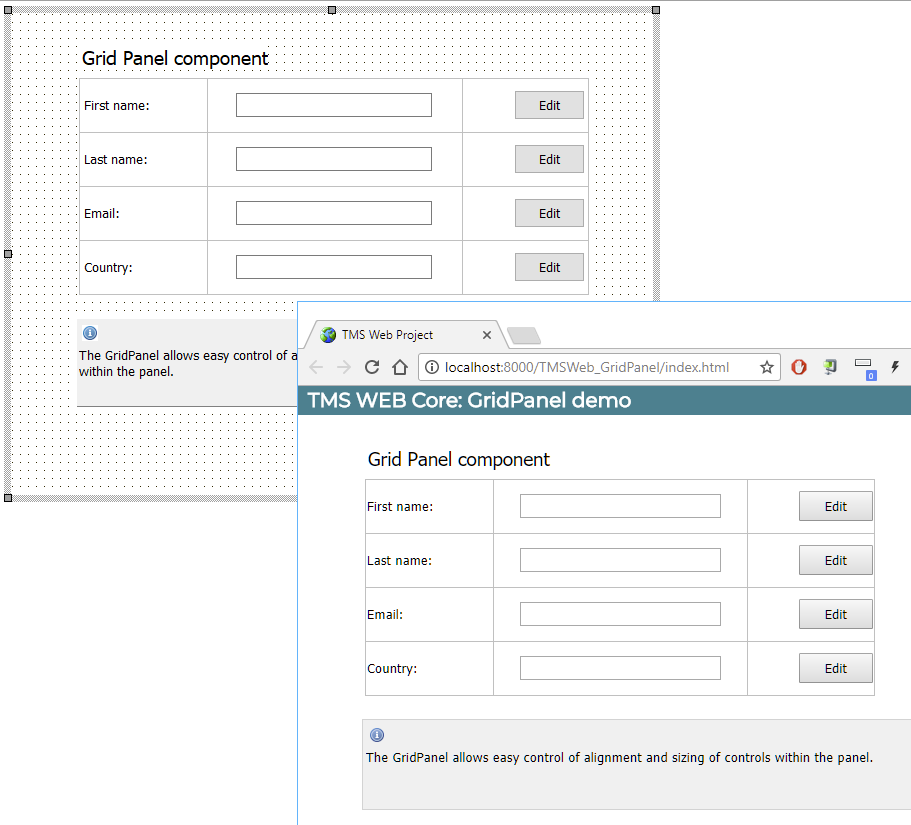Reload the page in the browser
The image size is (911, 825).
[x=372, y=367]
